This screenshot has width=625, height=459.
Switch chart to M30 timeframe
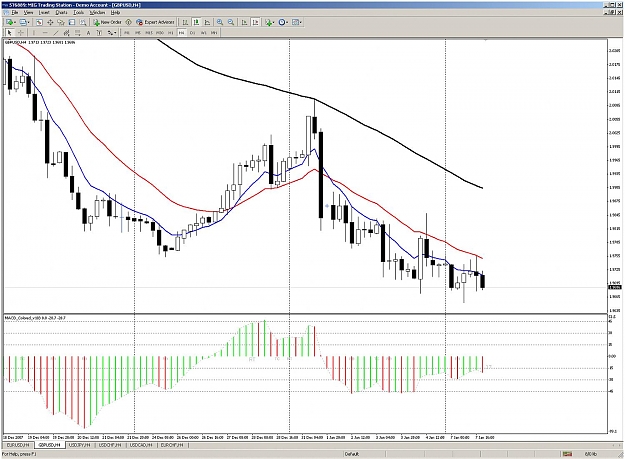(x=160, y=33)
